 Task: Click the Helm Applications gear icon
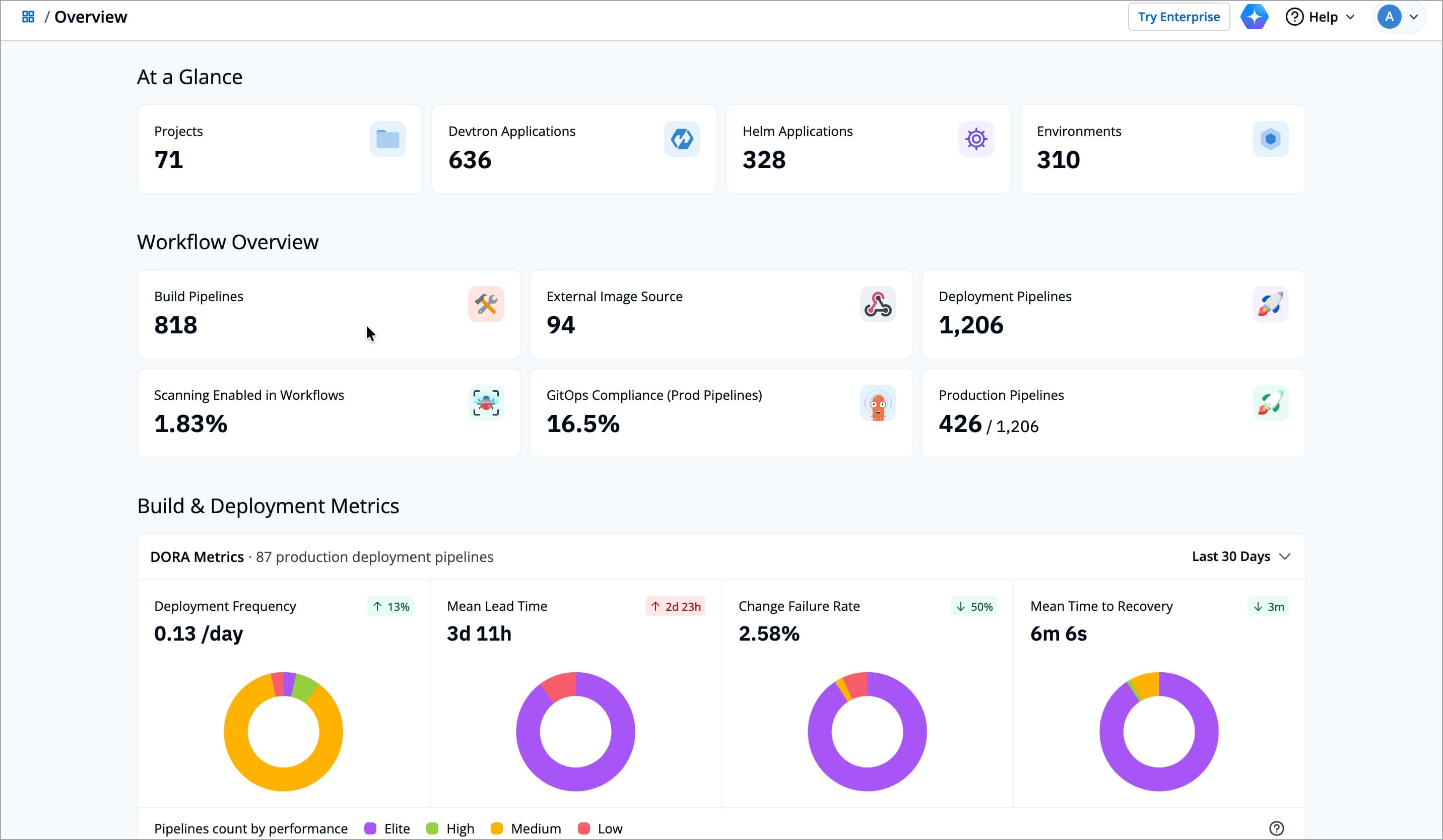[x=976, y=138]
